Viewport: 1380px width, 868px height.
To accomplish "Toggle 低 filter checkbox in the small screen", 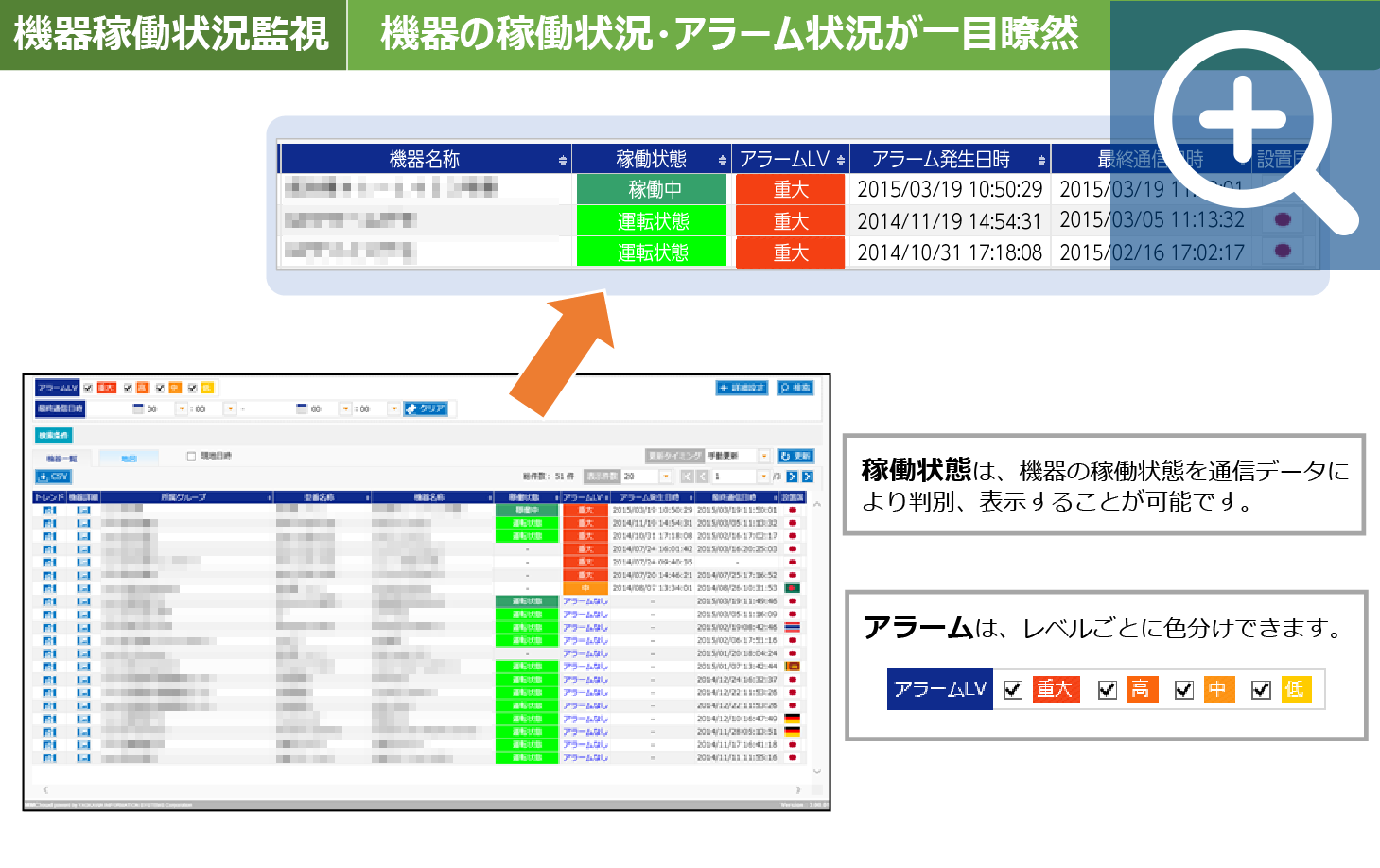I will (192, 388).
